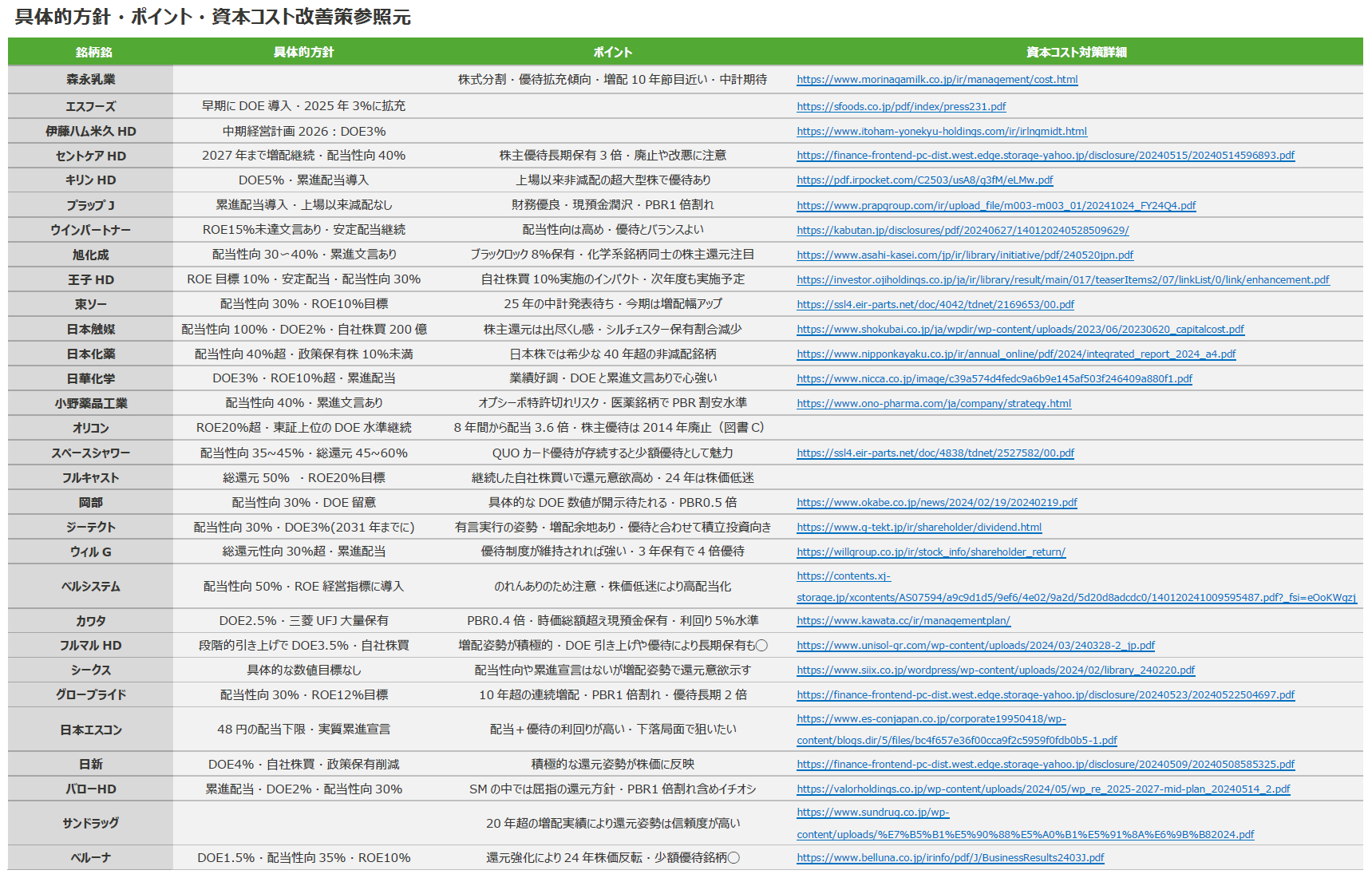Image resolution: width=1372 pixels, height=878 pixels.
Task: Select the キリン HD name cell
Action: coord(91,180)
